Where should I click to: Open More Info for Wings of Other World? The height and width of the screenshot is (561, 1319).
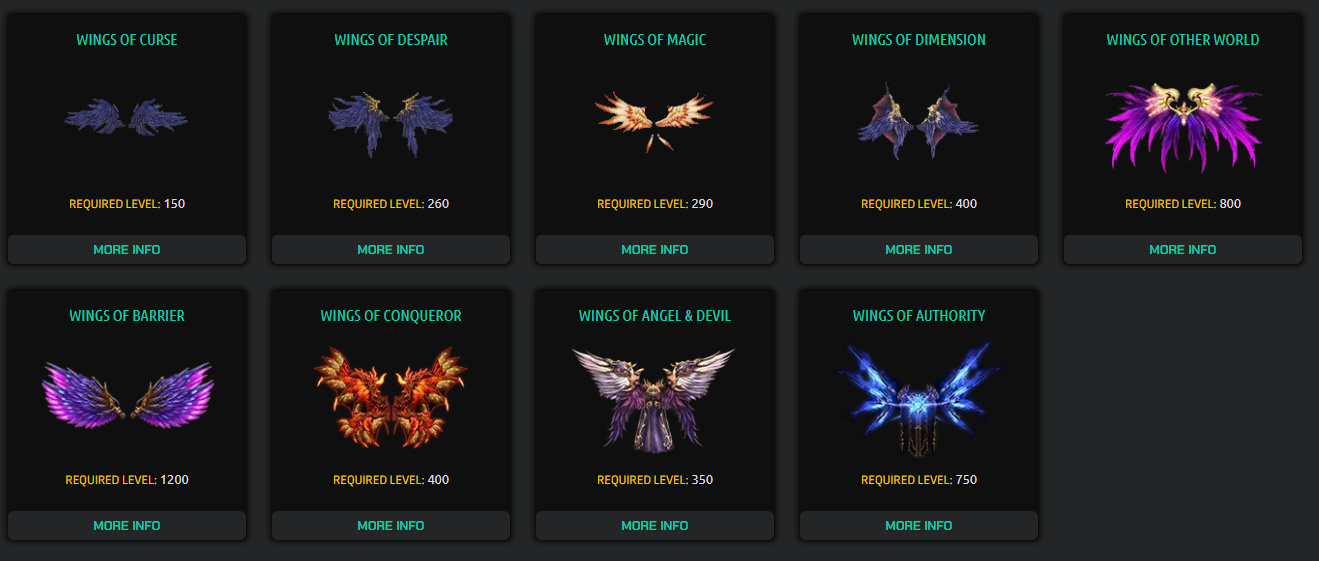tap(1183, 249)
